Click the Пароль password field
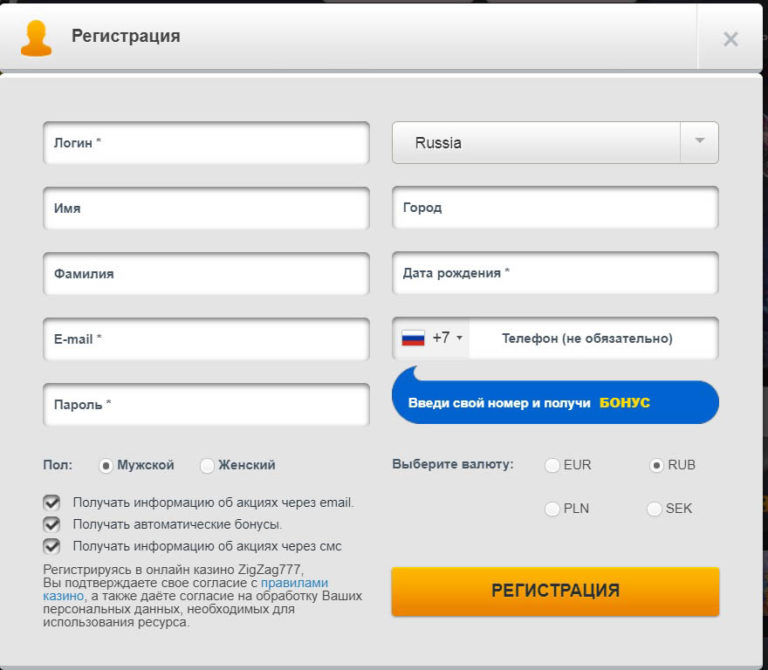The height and width of the screenshot is (670, 768). 206,404
